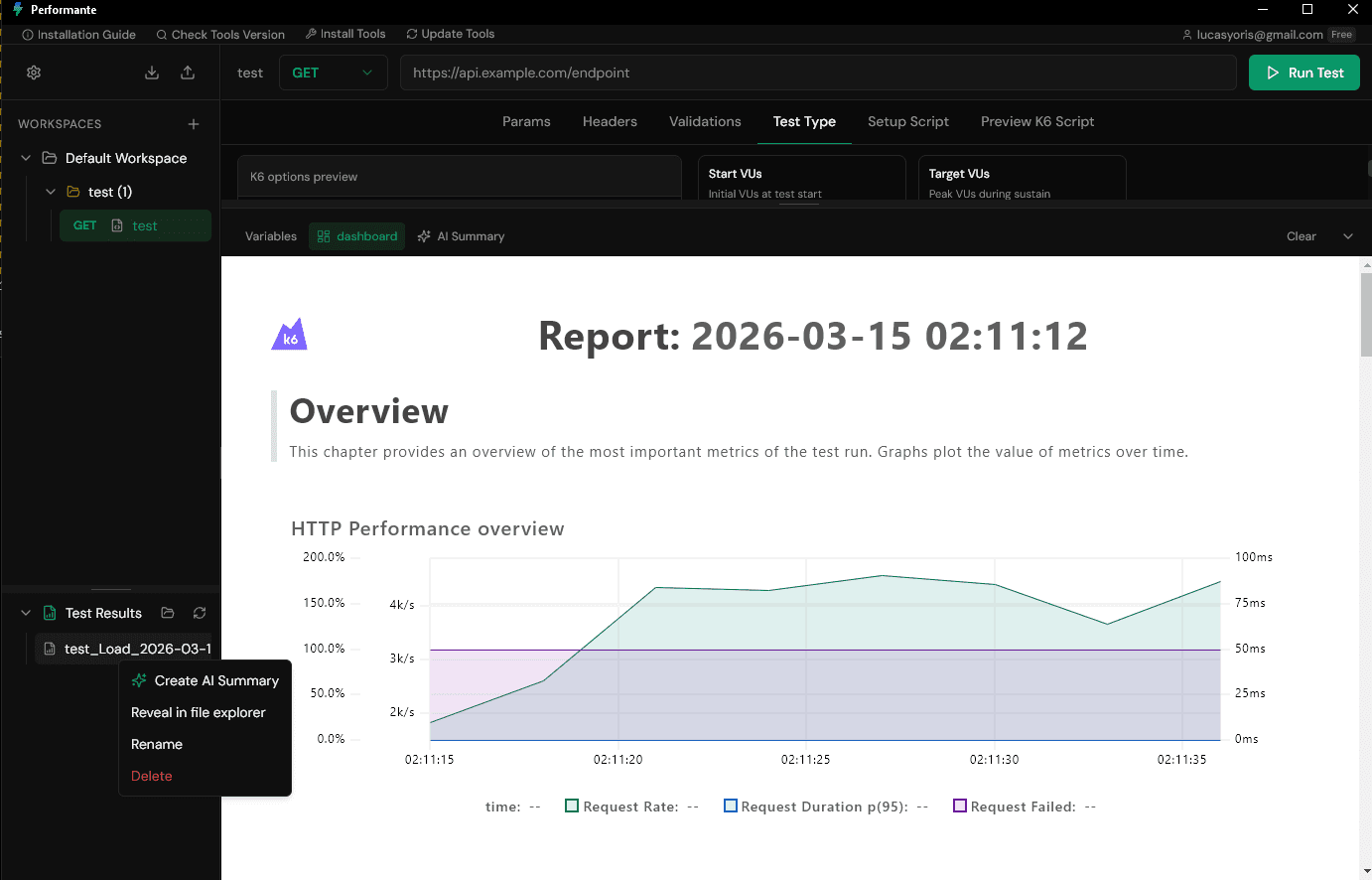Select Rename in the context menu

pyautogui.click(x=157, y=744)
